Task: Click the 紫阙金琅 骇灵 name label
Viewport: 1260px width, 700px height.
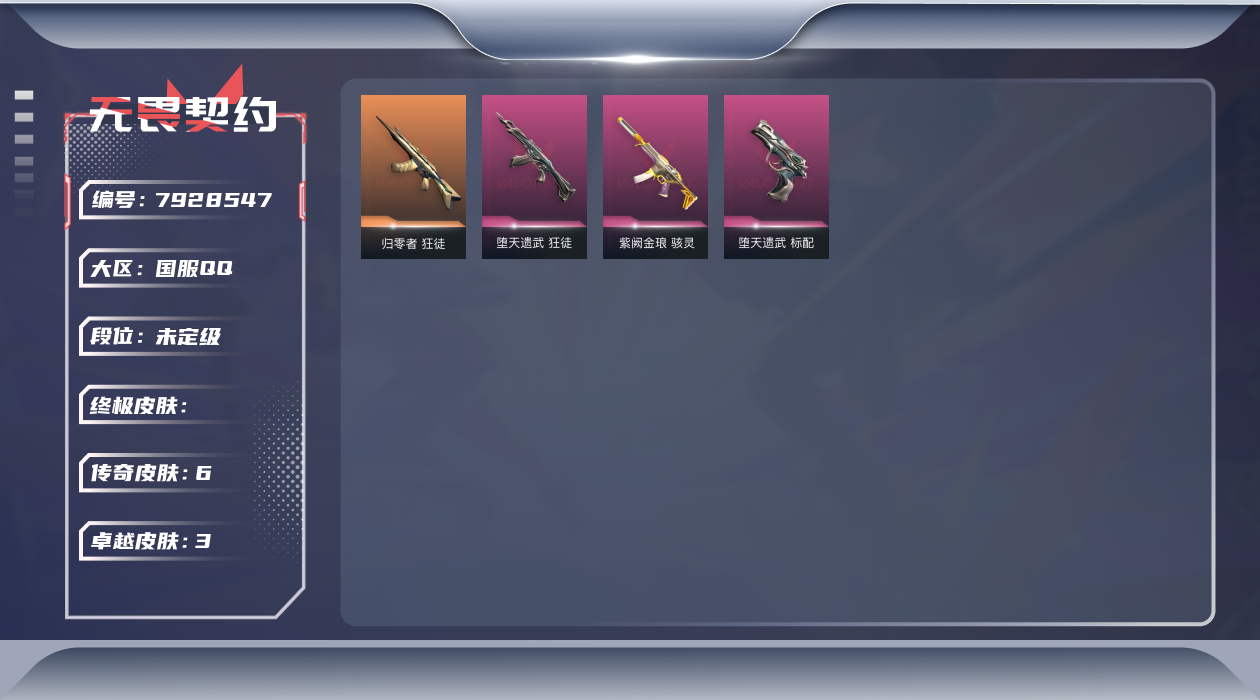Action: pyautogui.click(x=656, y=243)
